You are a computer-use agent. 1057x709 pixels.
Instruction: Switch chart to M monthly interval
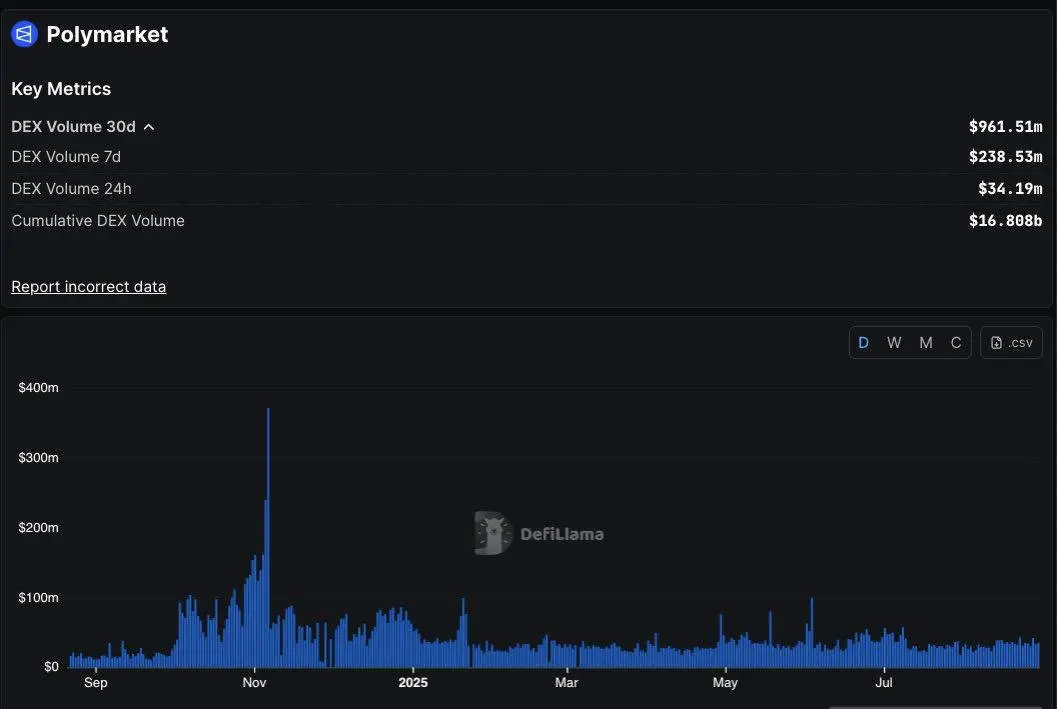click(x=926, y=342)
